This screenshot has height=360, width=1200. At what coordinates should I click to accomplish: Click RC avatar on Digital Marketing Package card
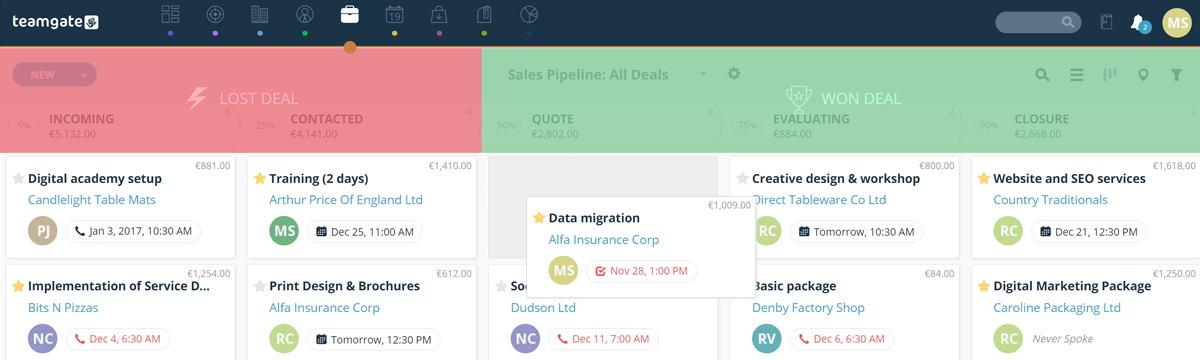(x=1008, y=339)
